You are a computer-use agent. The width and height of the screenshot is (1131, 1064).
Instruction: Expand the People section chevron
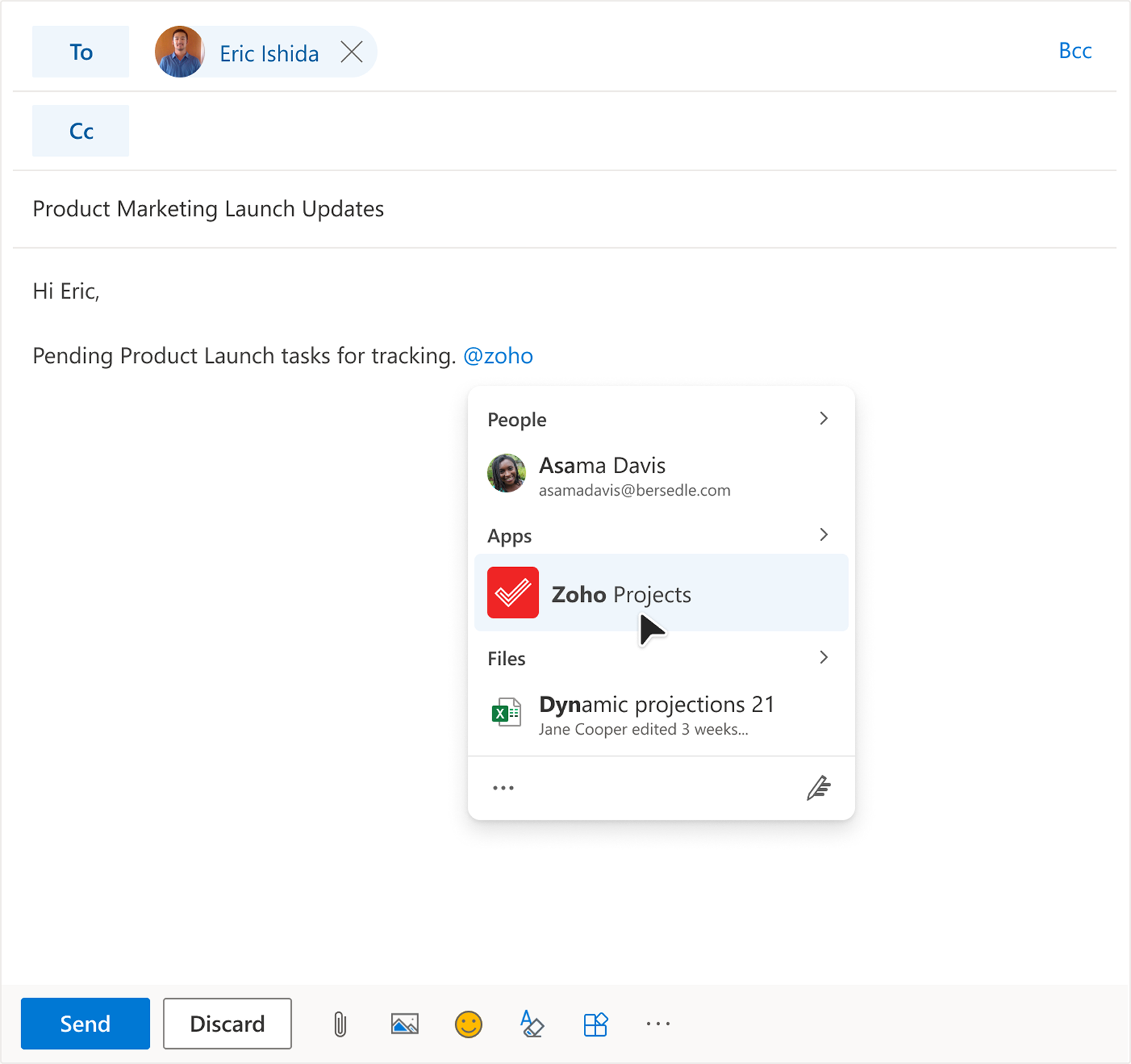(824, 419)
